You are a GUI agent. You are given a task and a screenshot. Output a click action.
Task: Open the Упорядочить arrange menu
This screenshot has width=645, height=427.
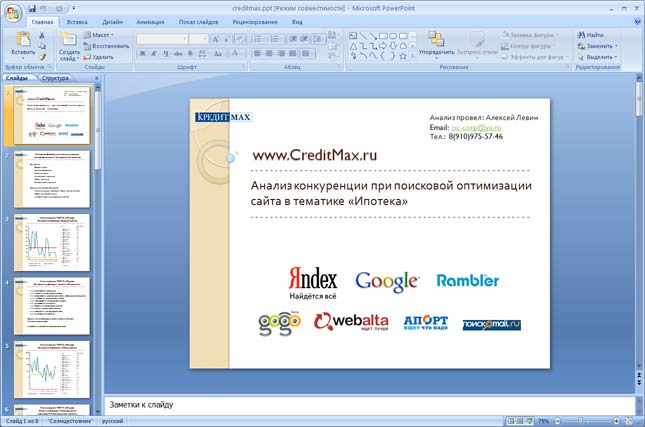point(436,44)
